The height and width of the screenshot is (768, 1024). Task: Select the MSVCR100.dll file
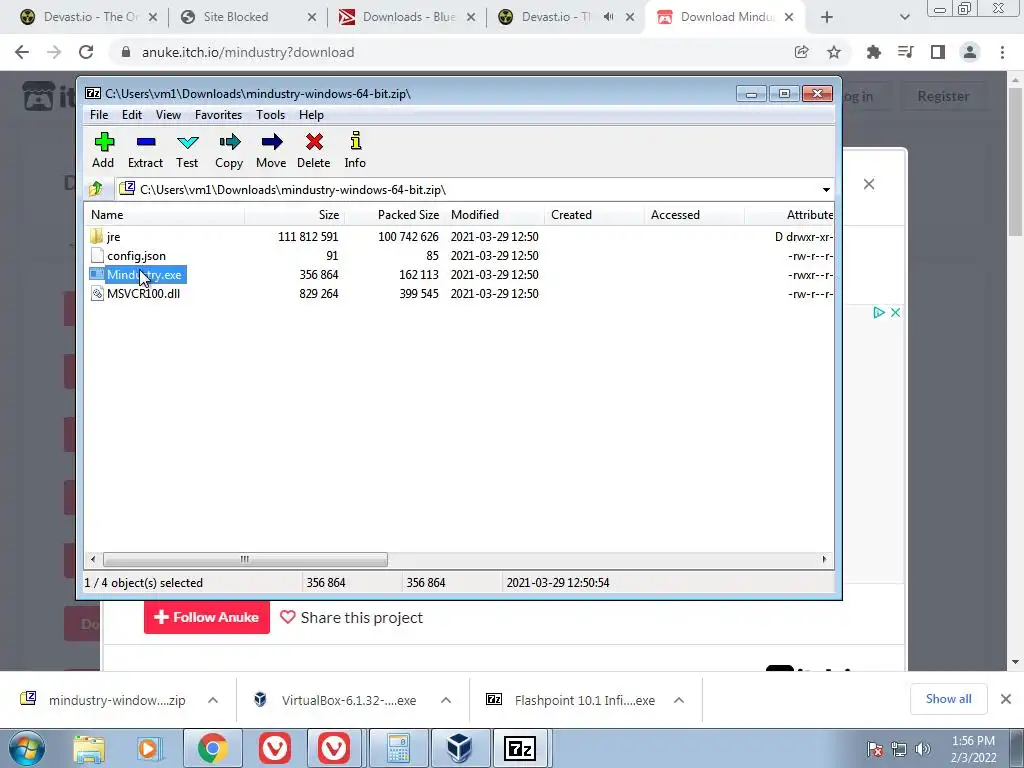143,293
